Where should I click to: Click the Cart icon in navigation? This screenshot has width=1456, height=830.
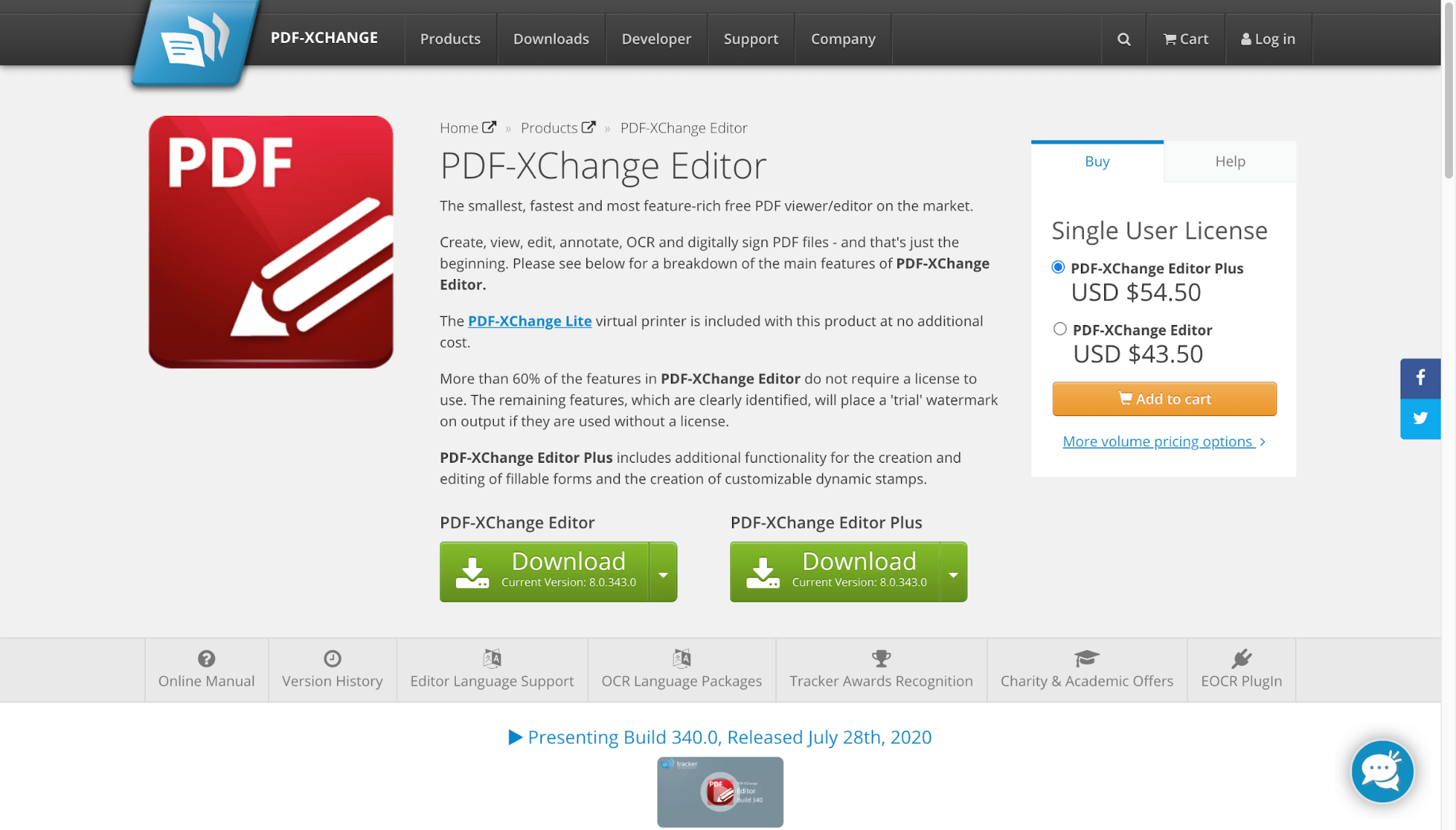click(1186, 39)
